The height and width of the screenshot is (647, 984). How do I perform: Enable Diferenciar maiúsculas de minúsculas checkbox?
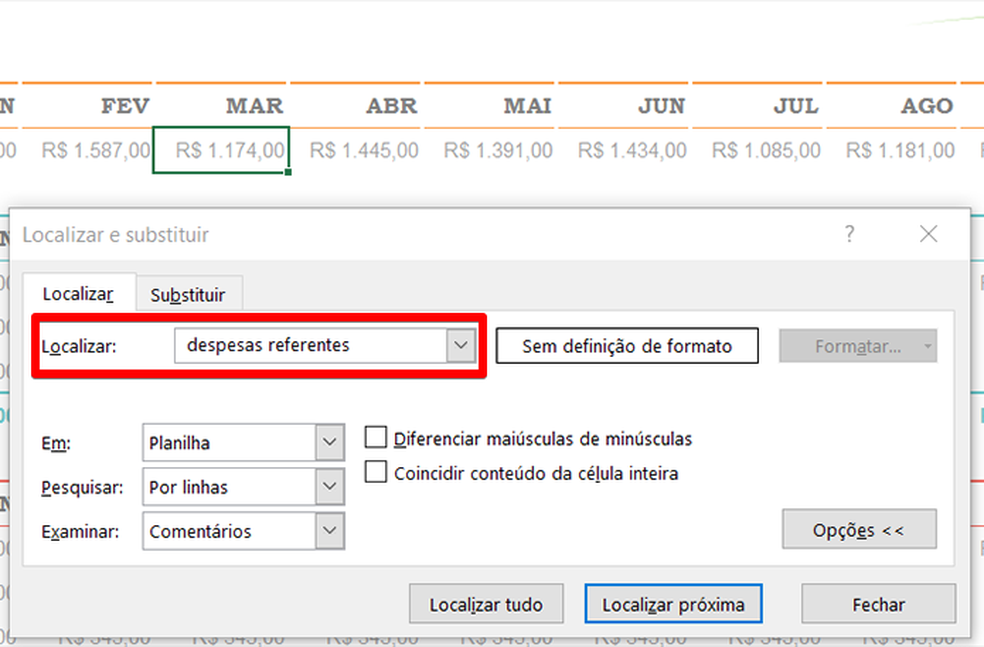tap(376, 437)
